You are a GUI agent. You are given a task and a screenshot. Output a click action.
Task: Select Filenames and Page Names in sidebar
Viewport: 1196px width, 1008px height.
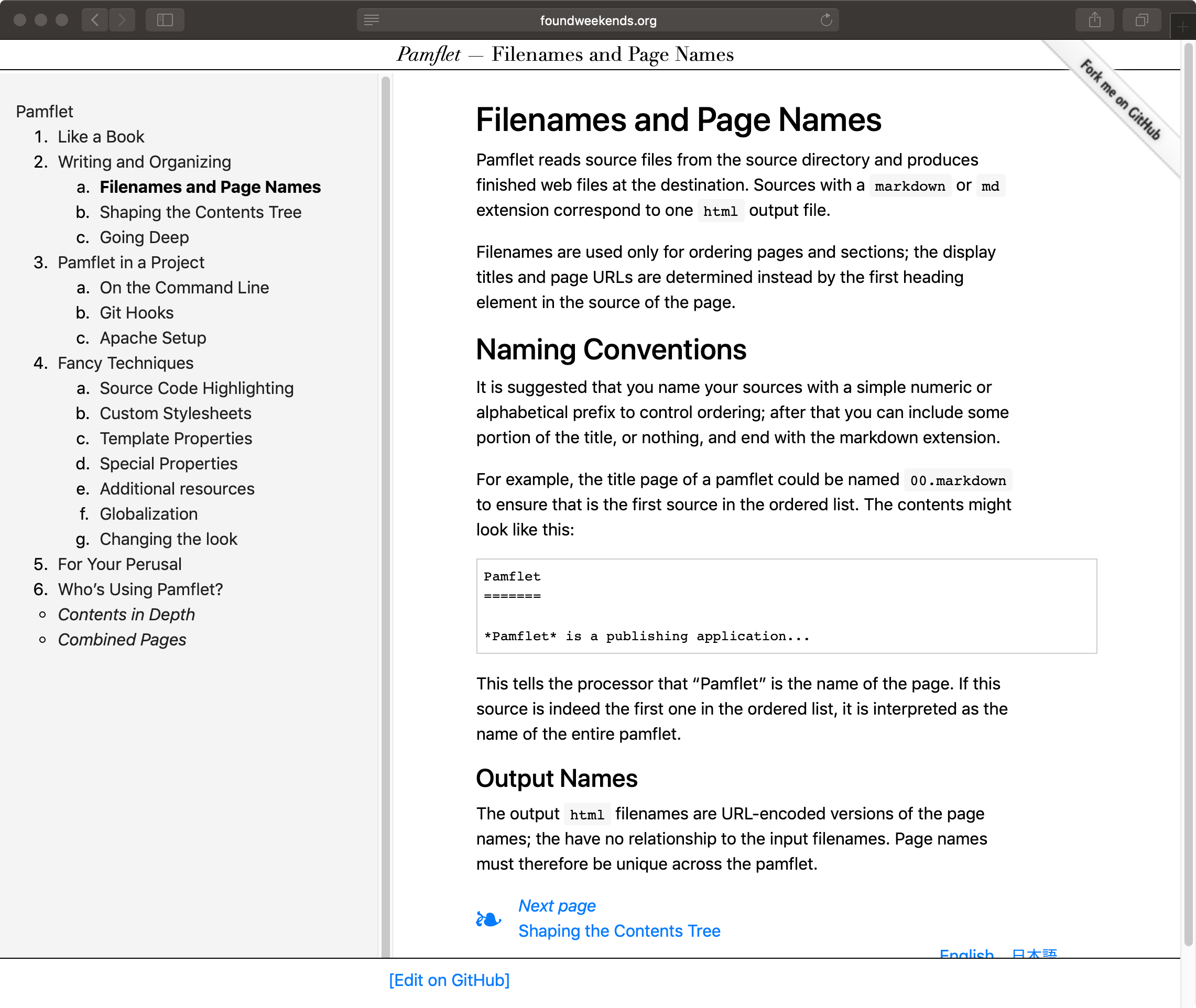(210, 187)
